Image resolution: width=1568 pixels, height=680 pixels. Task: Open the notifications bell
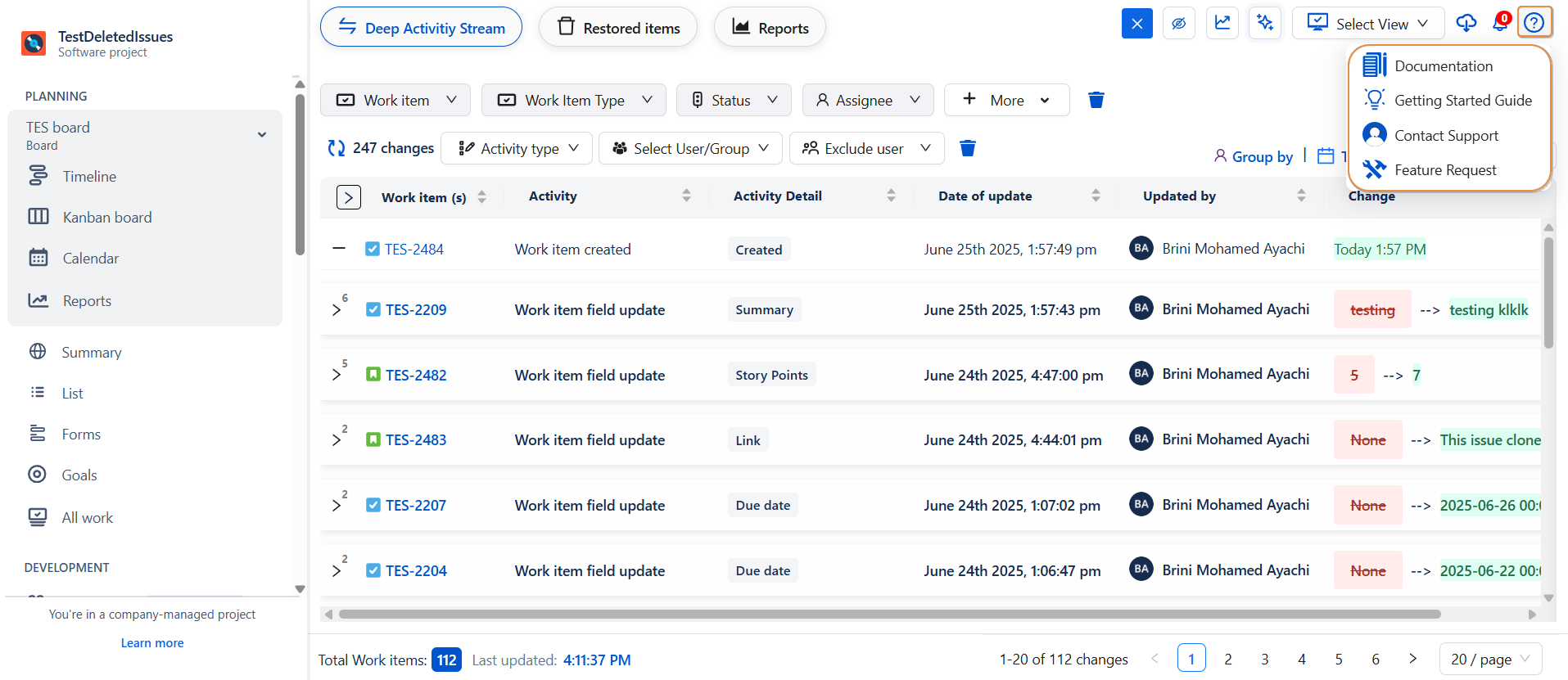click(x=1500, y=23)
